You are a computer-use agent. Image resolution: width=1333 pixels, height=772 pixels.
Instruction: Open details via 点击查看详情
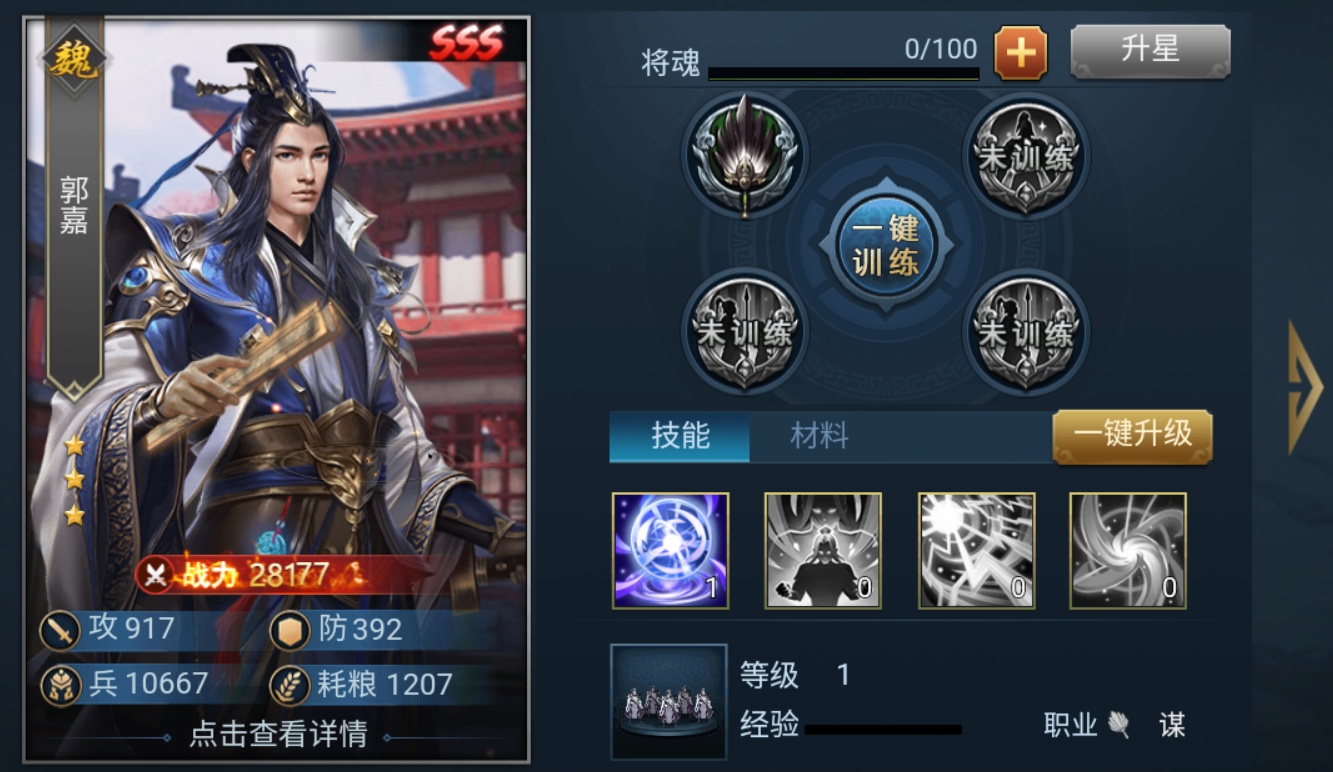pos(278,735)
